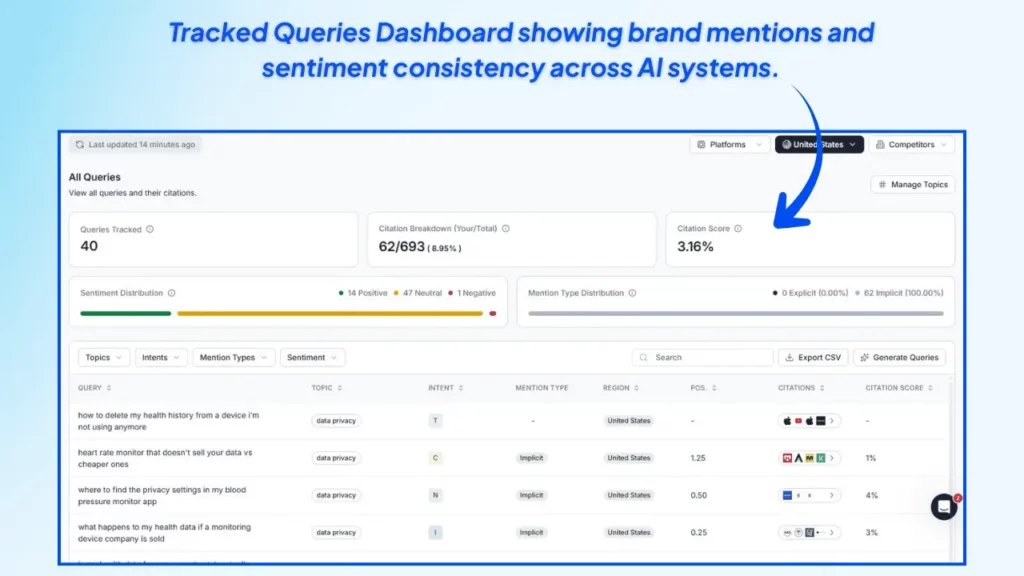Expand the Sentiment filter

[312, 357]
